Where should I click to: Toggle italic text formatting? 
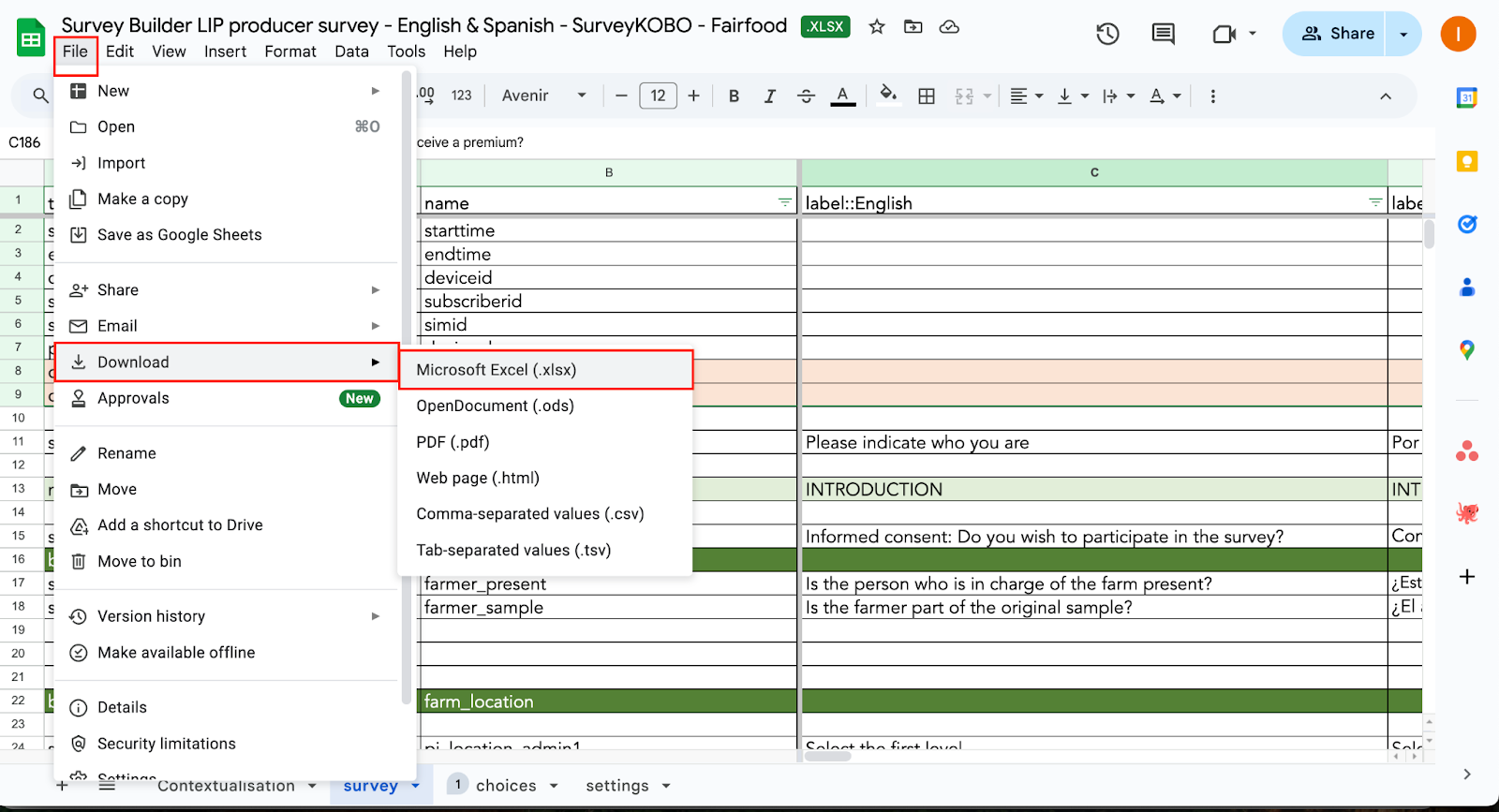tap(769, 96)
